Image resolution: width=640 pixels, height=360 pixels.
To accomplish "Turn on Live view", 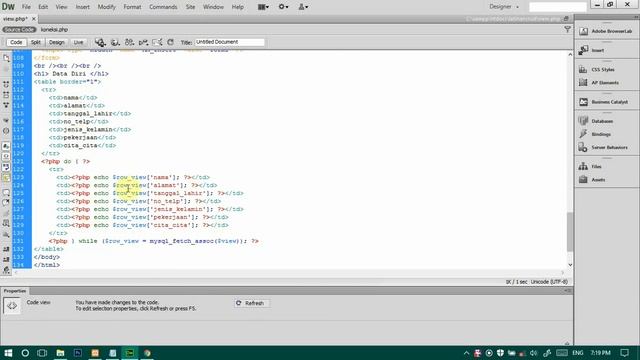I will coord(78,42).
